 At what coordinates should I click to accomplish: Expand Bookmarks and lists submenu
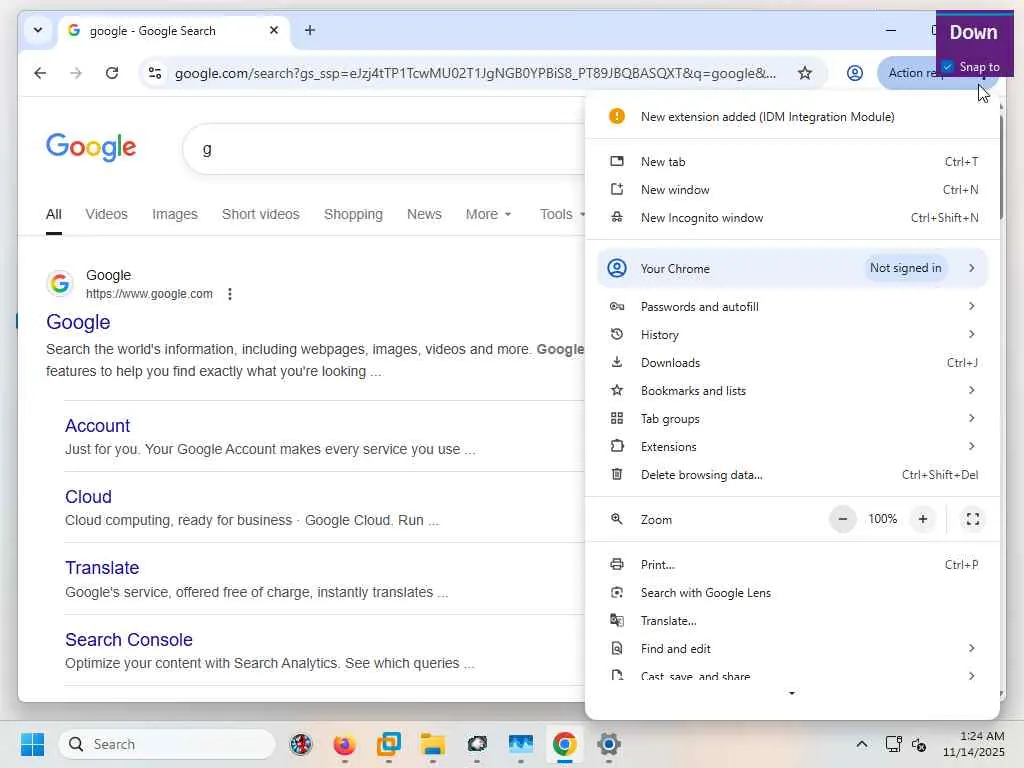792,391
